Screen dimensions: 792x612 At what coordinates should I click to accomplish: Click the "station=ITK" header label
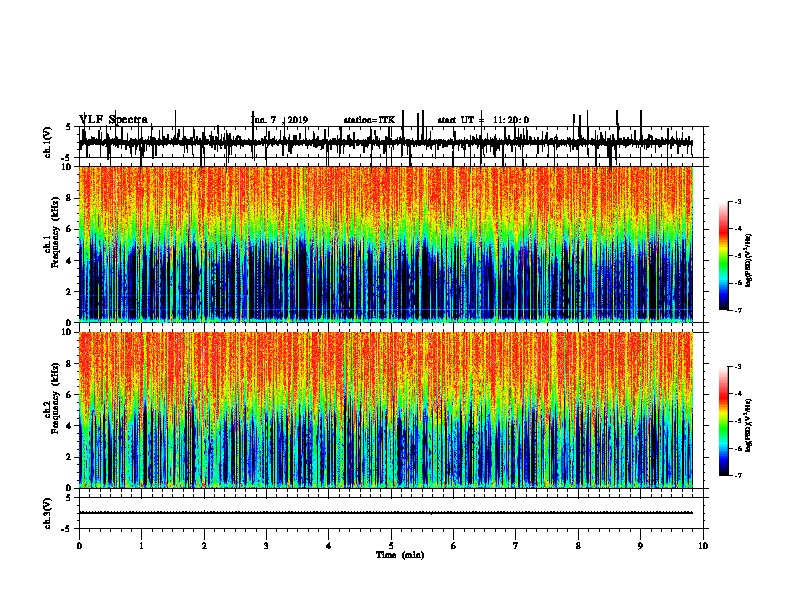tap(369, 120)
